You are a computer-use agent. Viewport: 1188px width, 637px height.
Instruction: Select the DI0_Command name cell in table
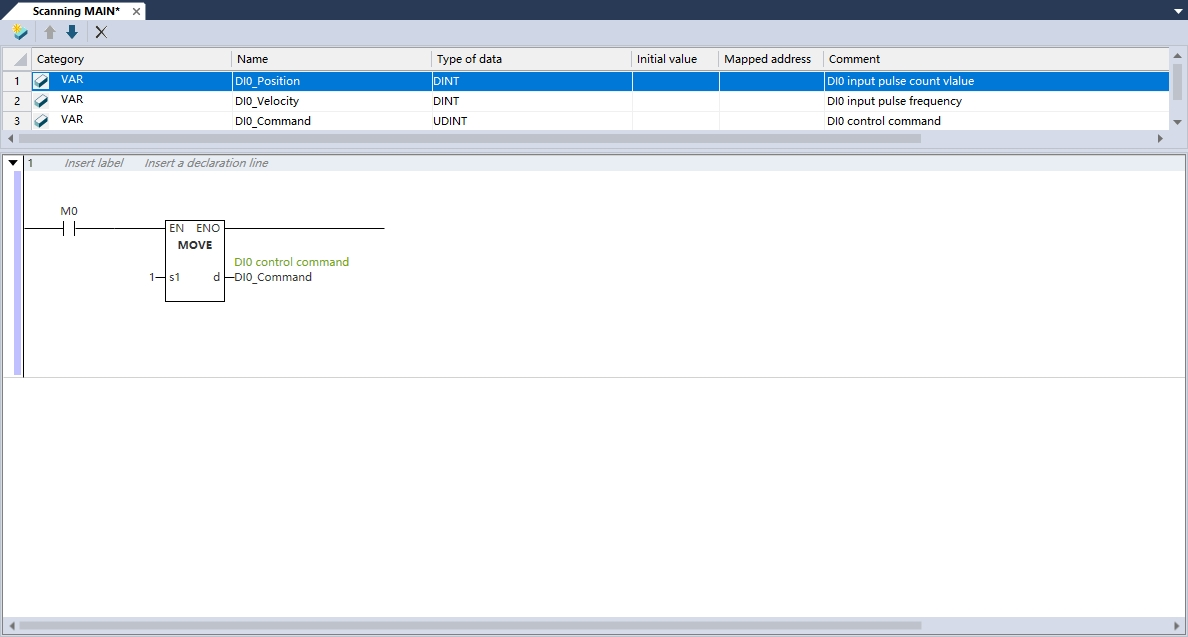coord(332,120)
